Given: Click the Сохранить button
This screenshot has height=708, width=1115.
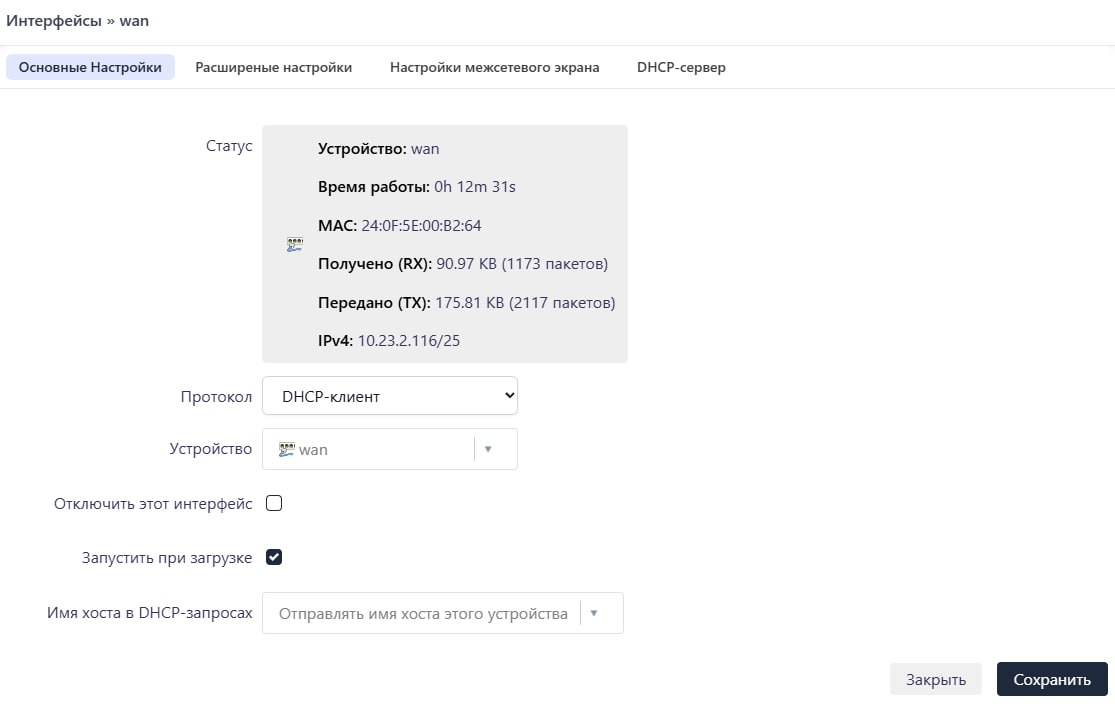Looking at the screenshot, I should (x=1052, y=680).
